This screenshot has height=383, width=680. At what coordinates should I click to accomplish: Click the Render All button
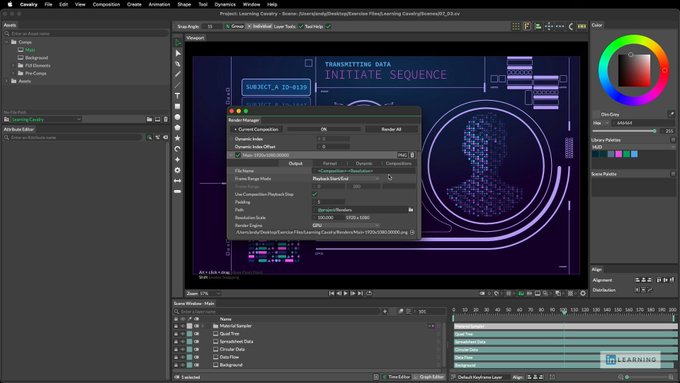(391, 129)
